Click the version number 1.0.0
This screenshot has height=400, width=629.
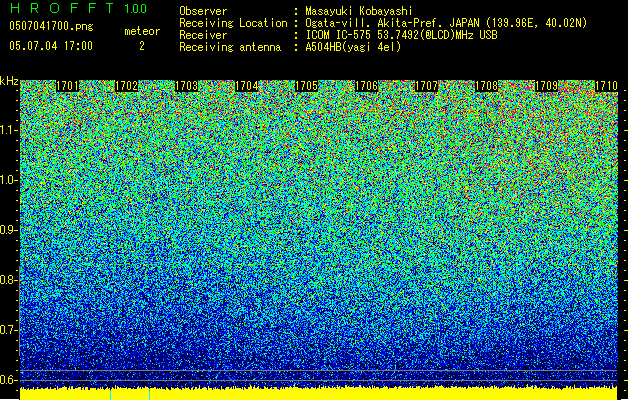[x=135, y=9]
